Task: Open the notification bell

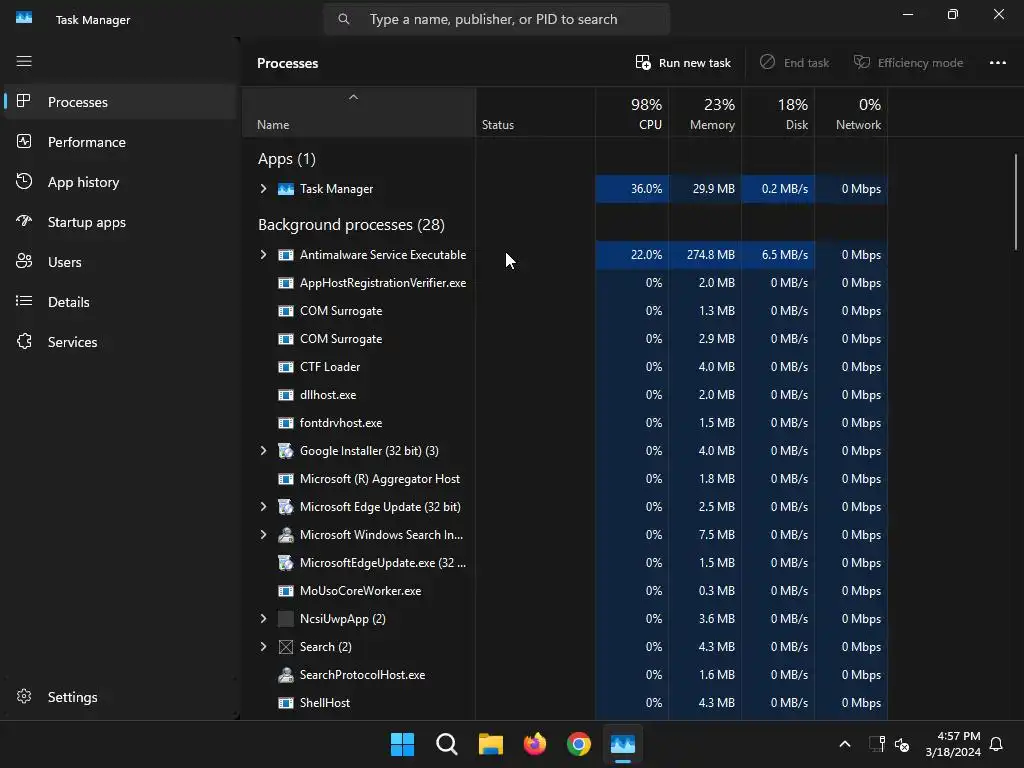Action: (x=996, y=744)
